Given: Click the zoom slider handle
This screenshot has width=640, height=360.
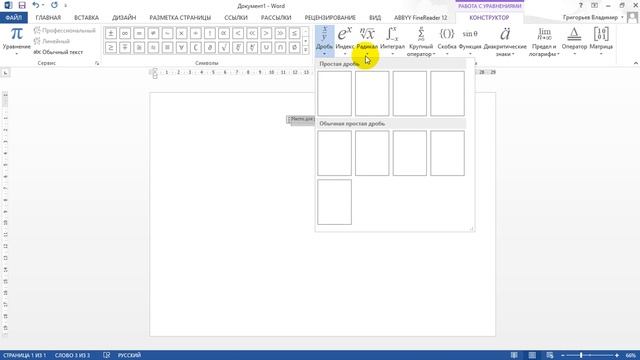Looking at the screenshot, I should pos(581,355).
